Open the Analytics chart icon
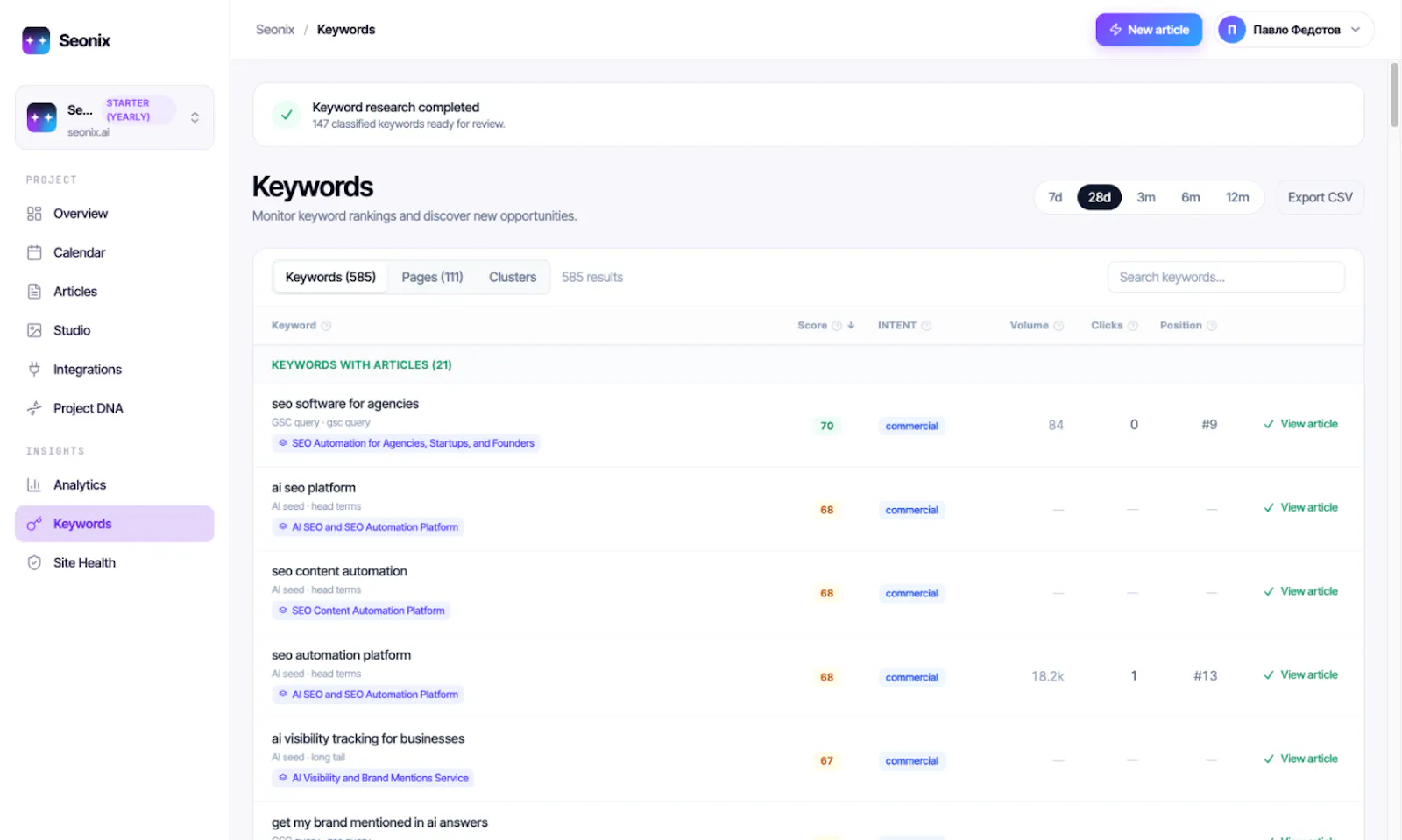Image resolution: width=1402 pixels, height=840 pixels. click(34, 485)
